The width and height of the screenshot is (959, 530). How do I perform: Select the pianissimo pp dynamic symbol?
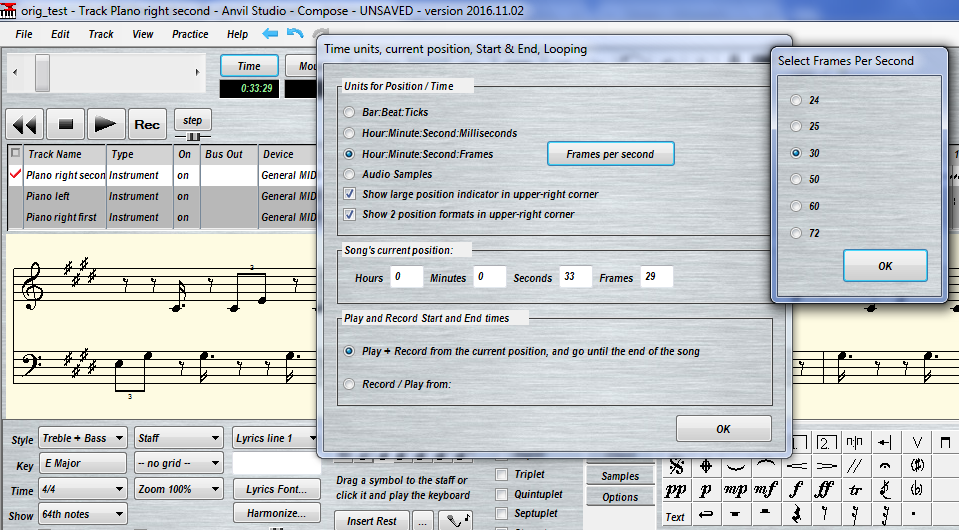(x=677, y=490)
